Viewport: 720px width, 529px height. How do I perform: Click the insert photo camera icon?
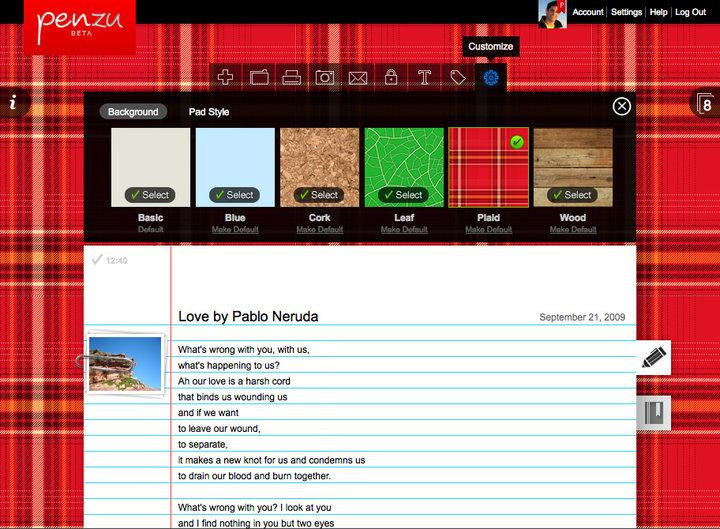325,77
